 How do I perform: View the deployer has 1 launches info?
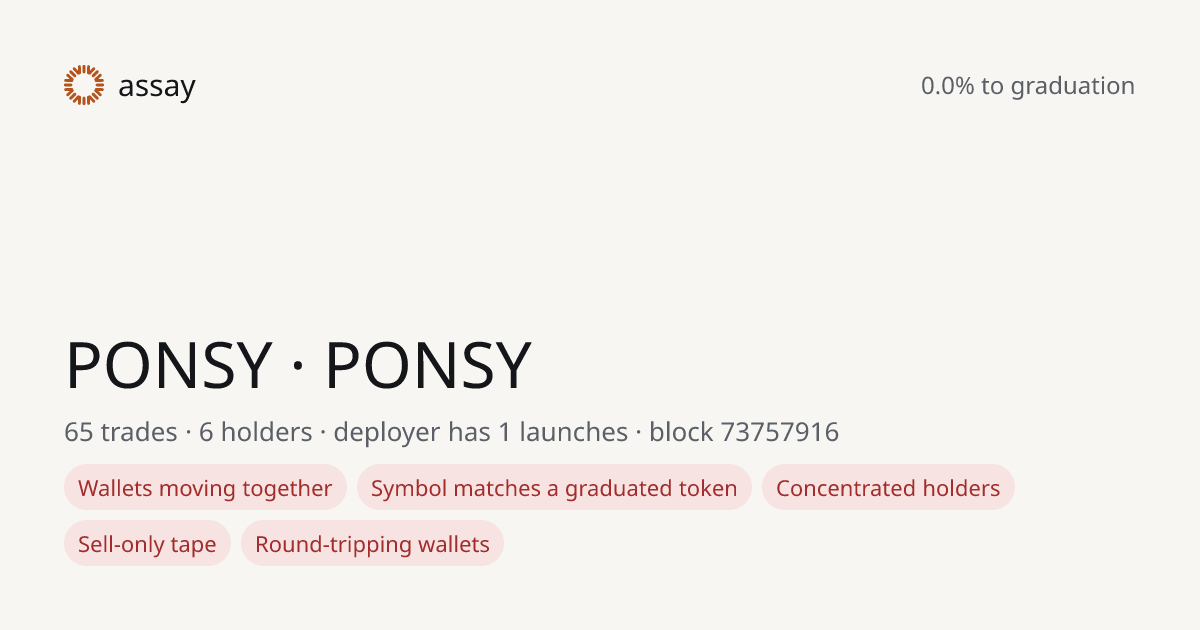[481, 432]
